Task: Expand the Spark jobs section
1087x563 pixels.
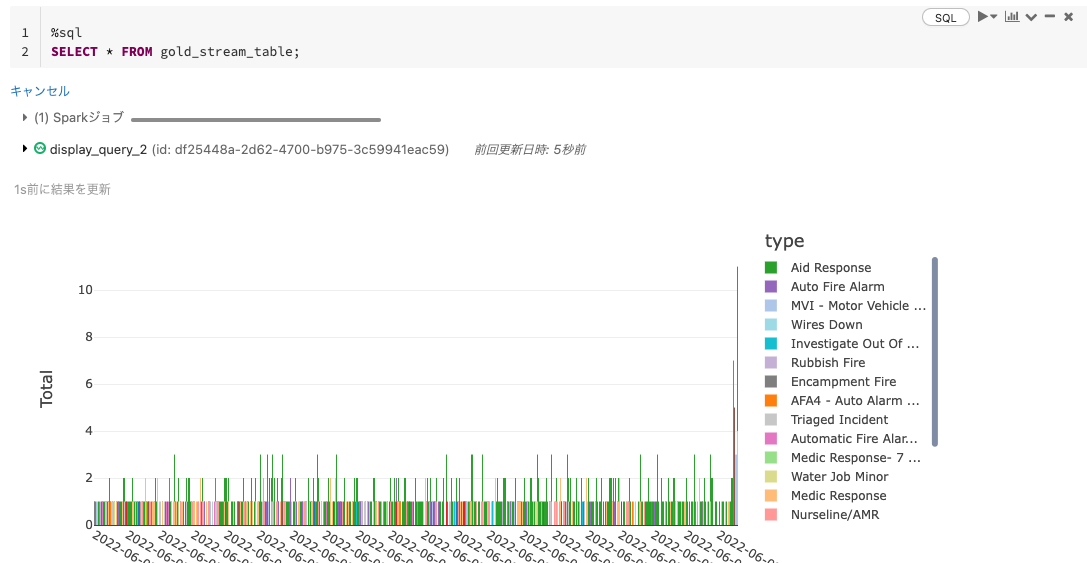Action: 25,118
